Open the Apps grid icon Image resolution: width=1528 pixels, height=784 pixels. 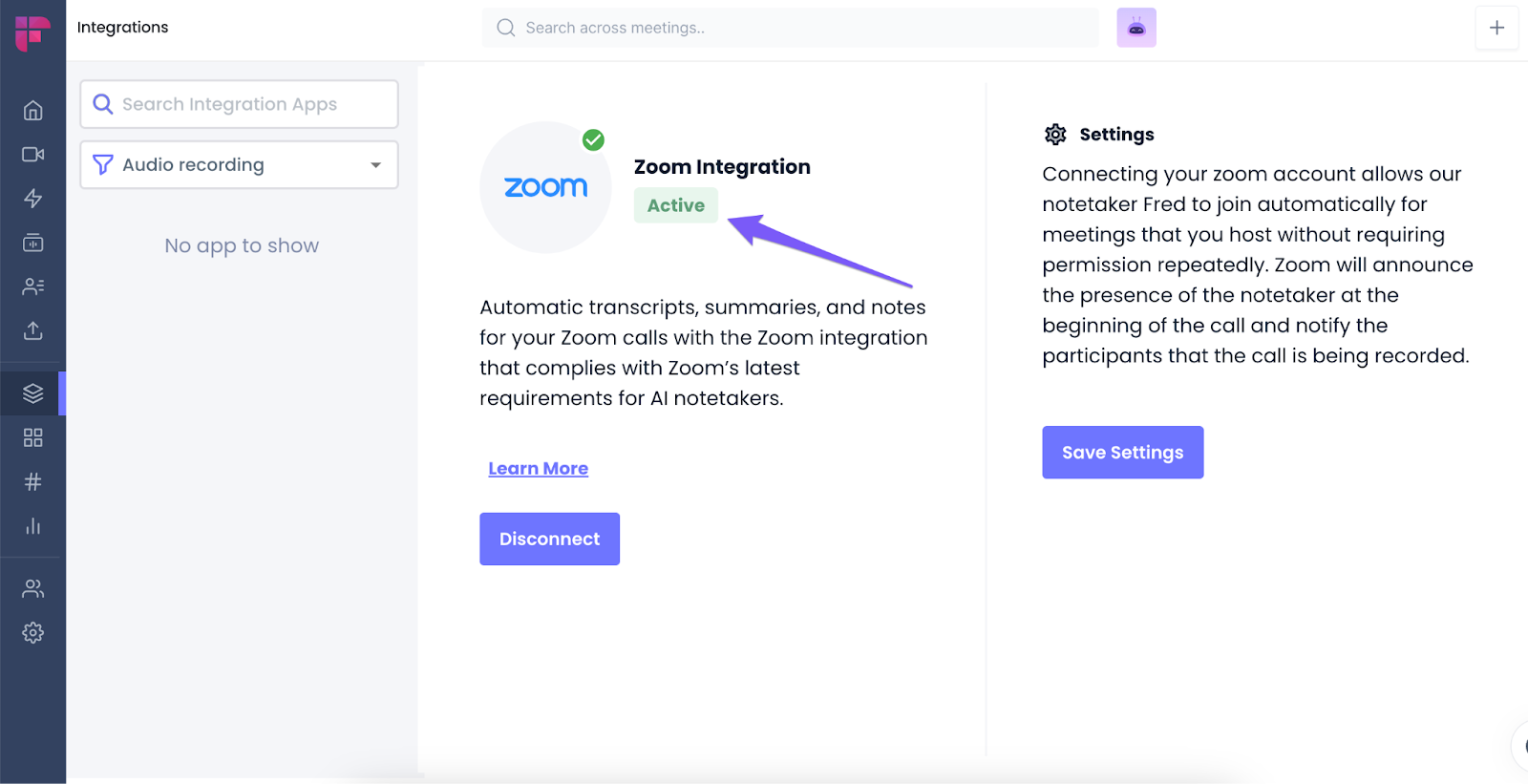click(x=32, y=437)
